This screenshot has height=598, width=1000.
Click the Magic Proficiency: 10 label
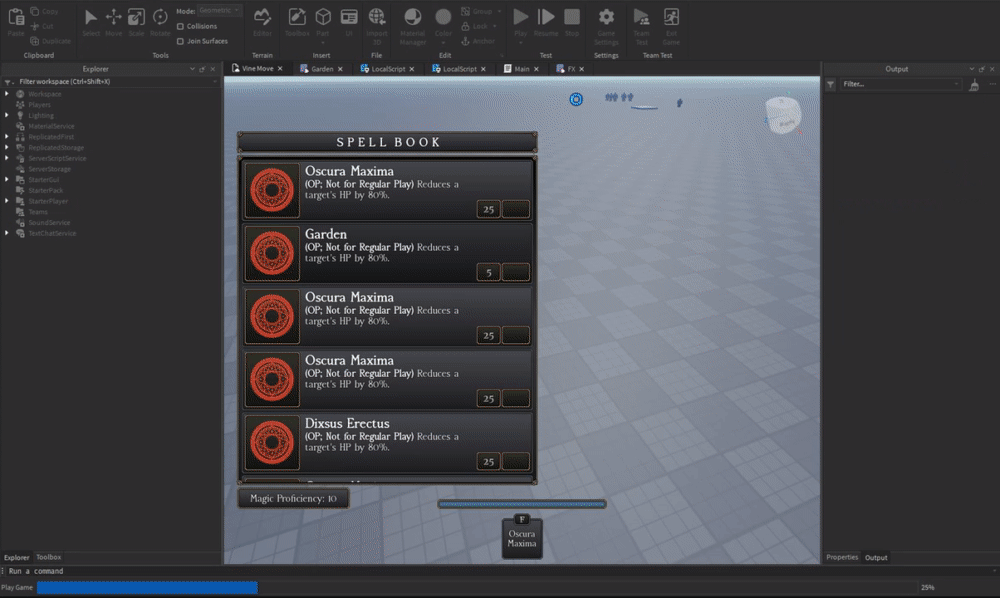click(x=293, y=499)
